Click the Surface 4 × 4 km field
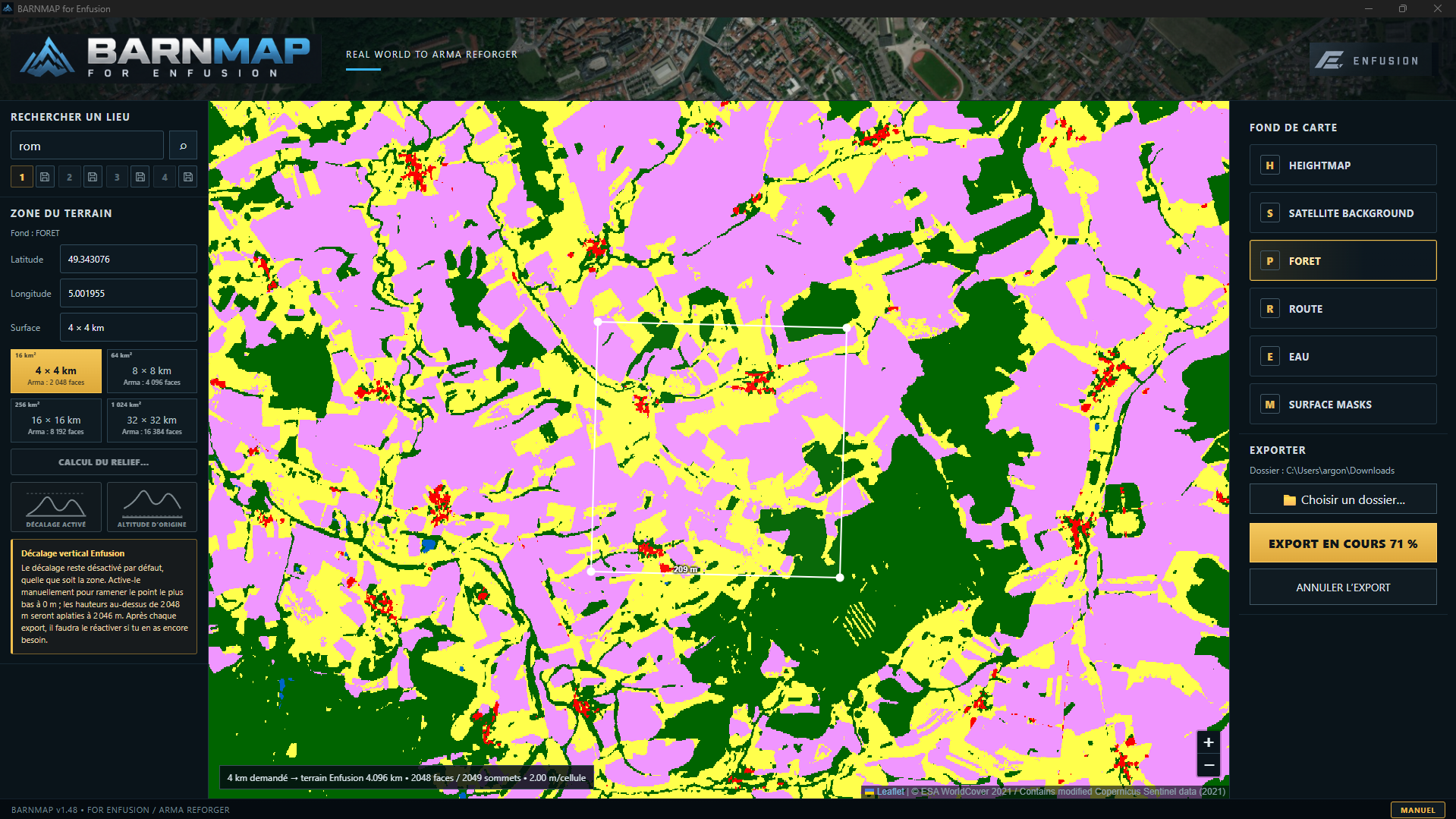This screenshot has height=819, width=1456. coord(128,328)
